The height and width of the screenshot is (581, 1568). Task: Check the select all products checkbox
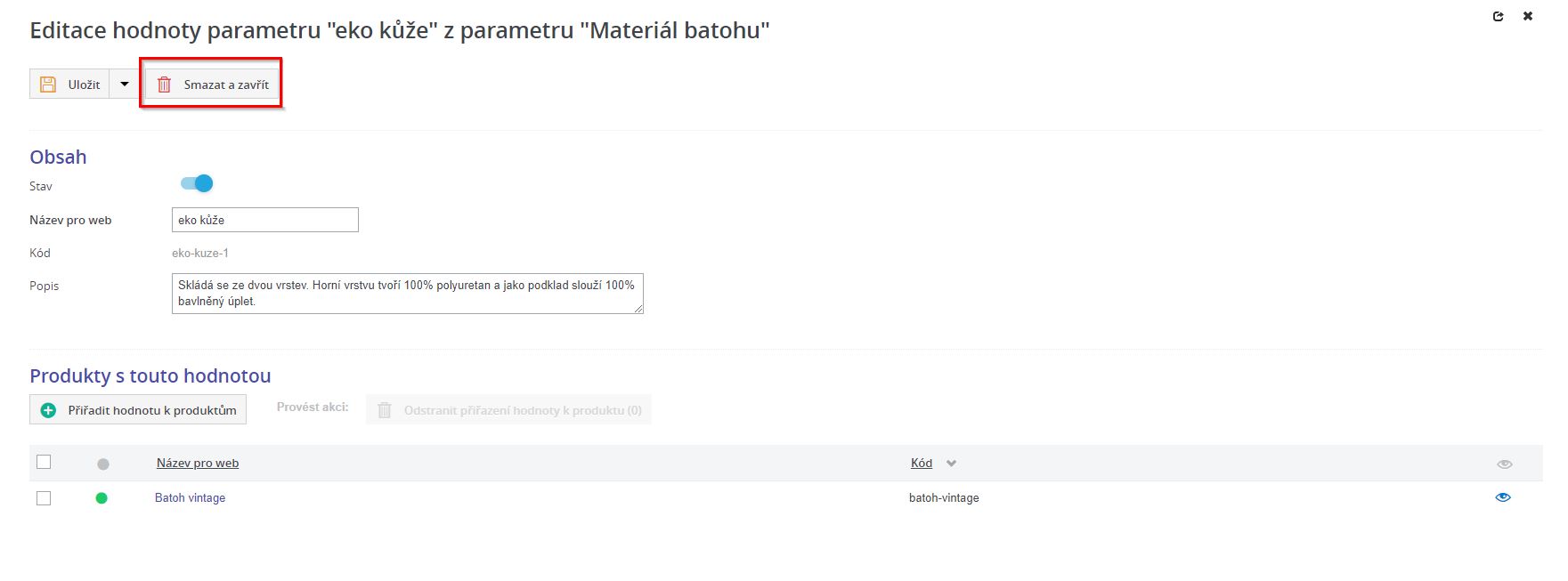coord(44,462)
